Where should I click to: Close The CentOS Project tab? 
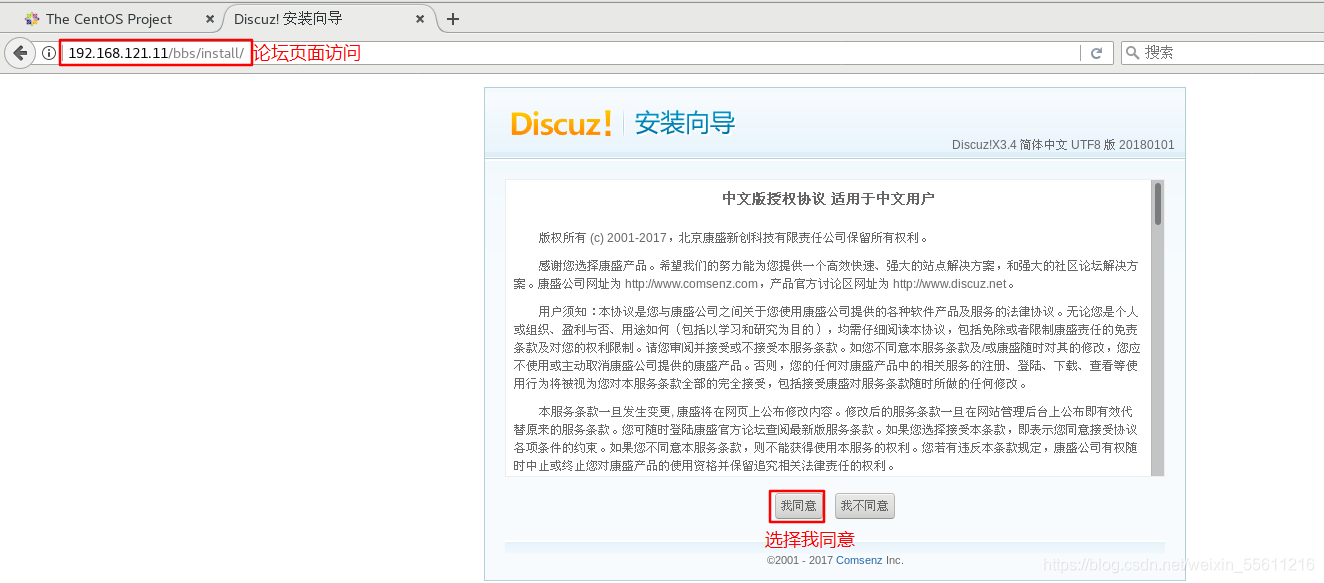pyautogui.click(x=209, y=19)
